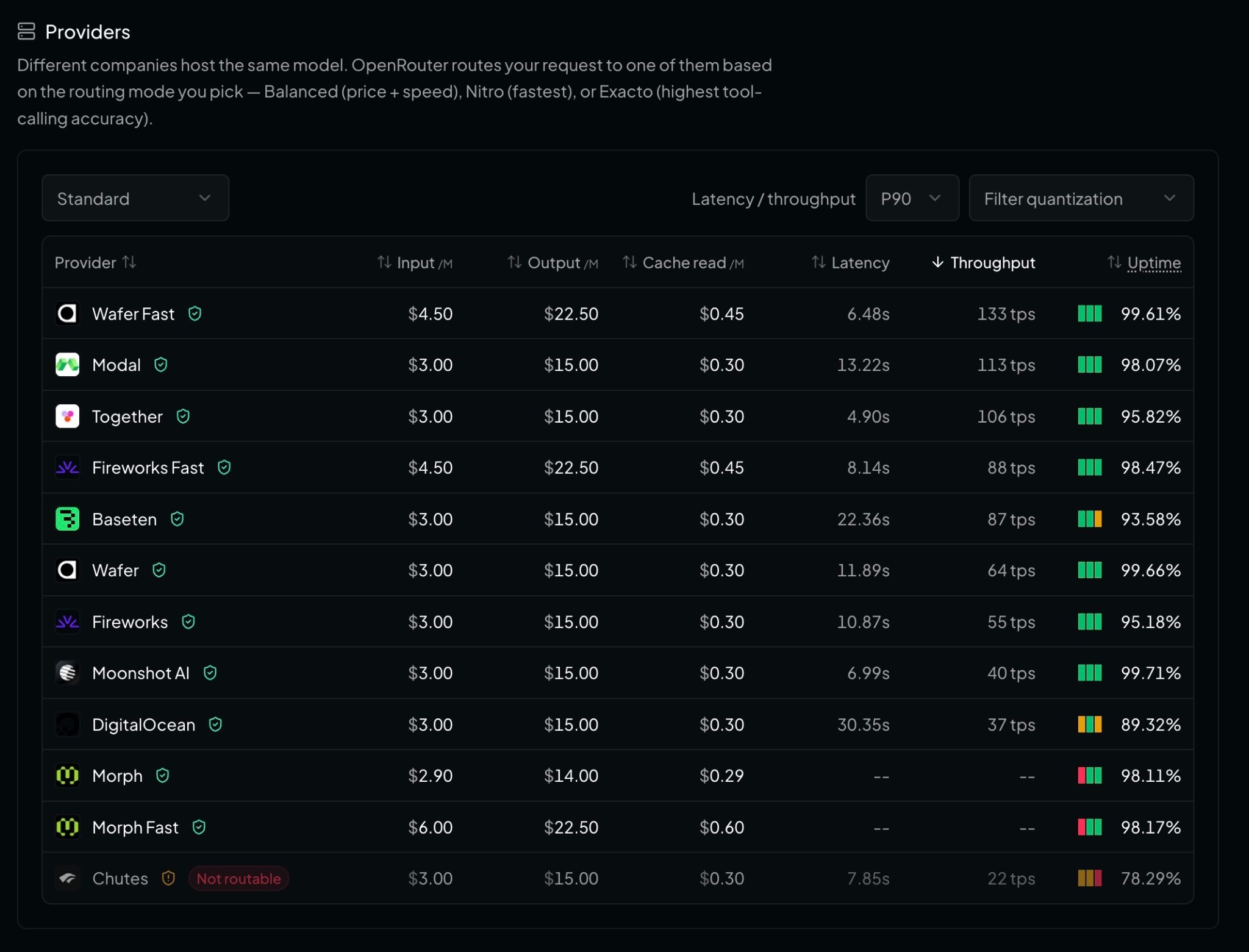Click the 30.35s latency value

pos(863,725)
